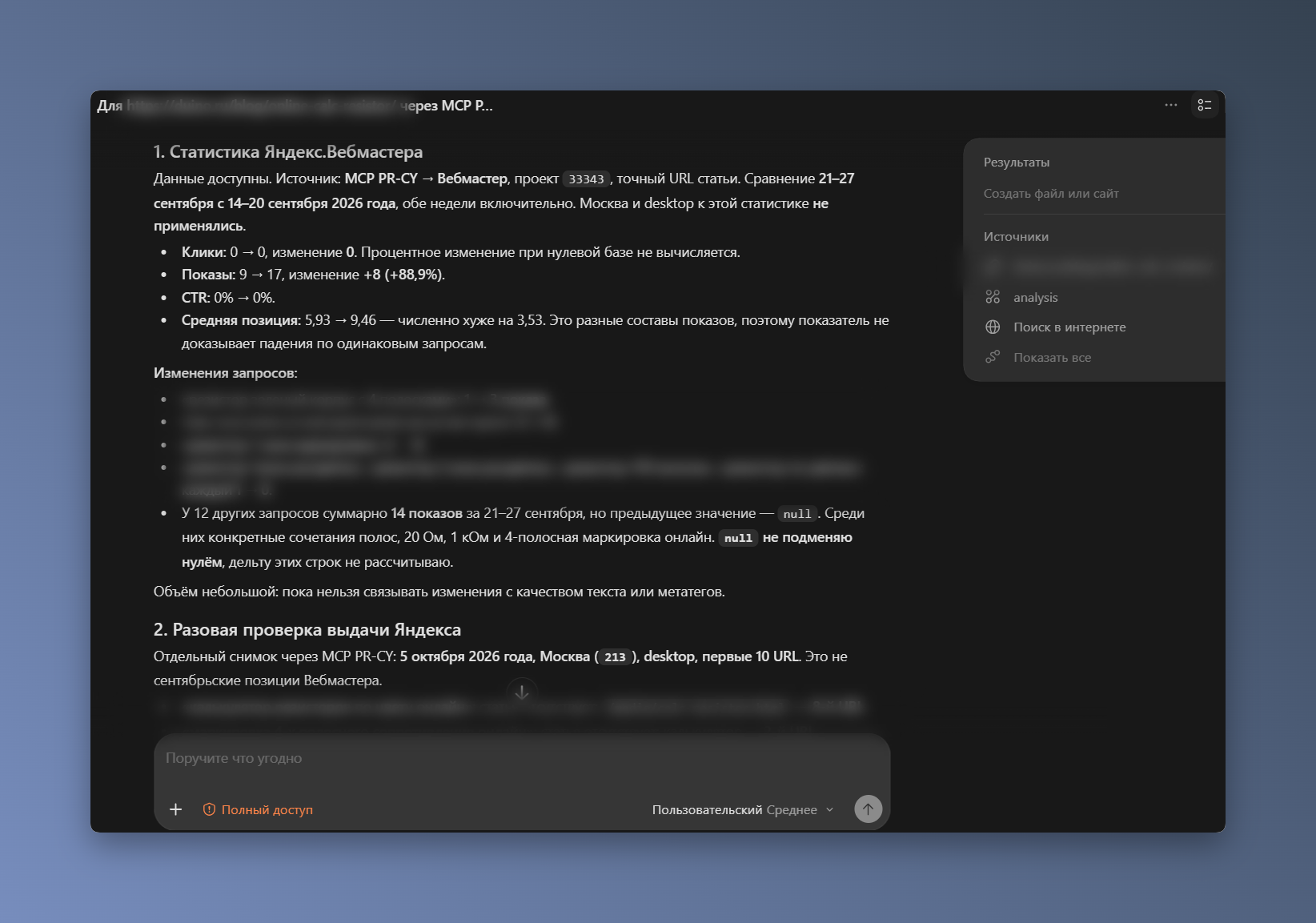The image size is (1316, 923).
Task: Click the 'Полный доступ' access button
Action: (258, 810)
